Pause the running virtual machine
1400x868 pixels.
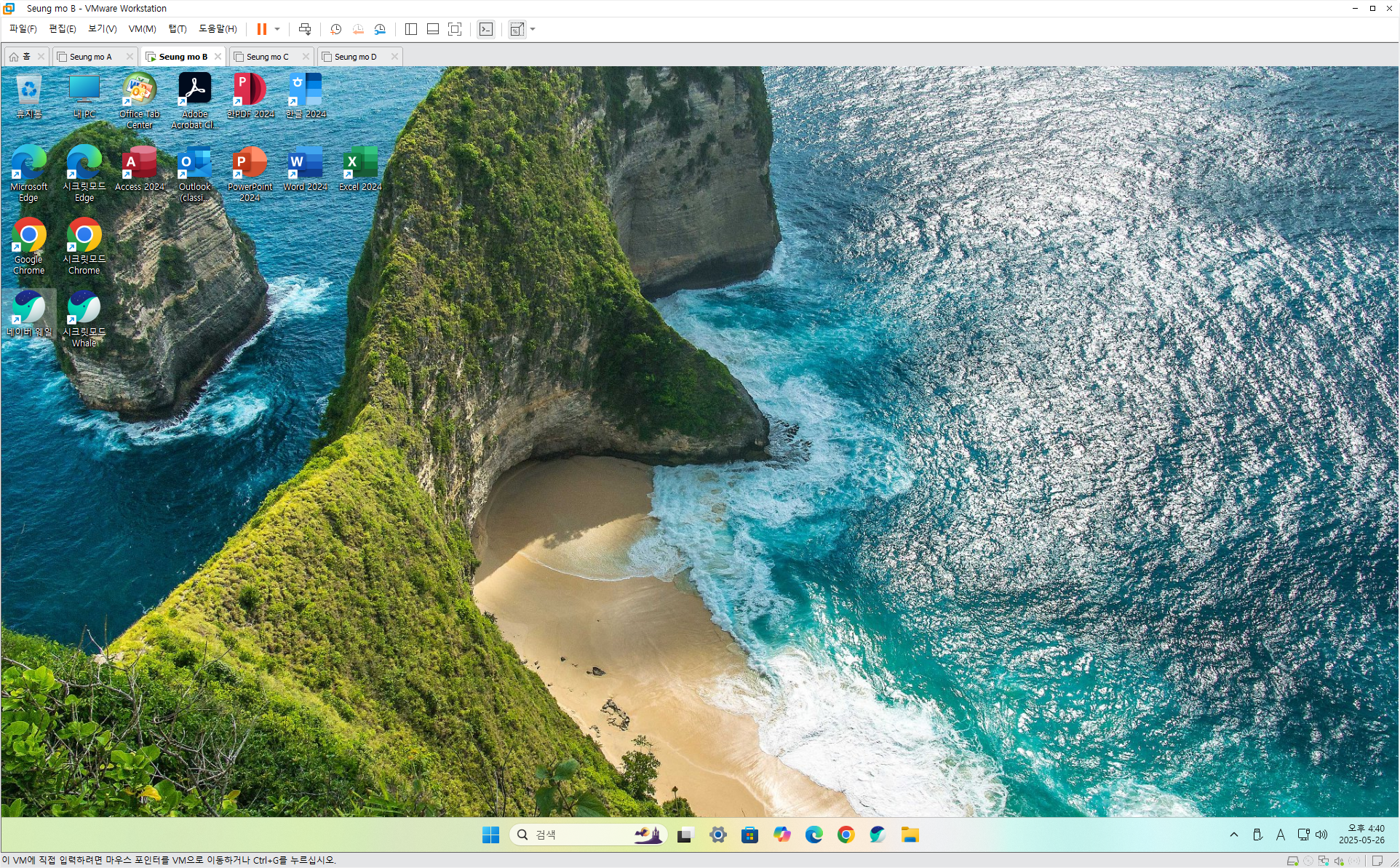tap(261, 29)
